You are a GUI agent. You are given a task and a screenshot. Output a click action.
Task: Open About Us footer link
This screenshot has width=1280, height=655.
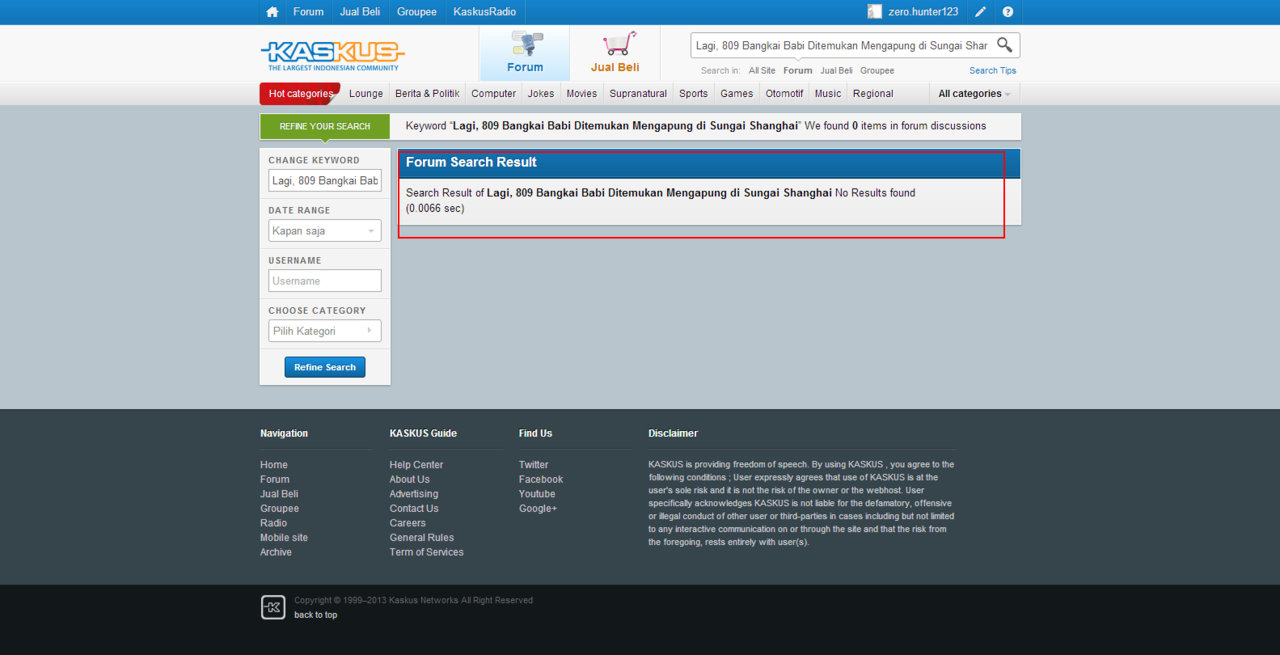point(410,480)
